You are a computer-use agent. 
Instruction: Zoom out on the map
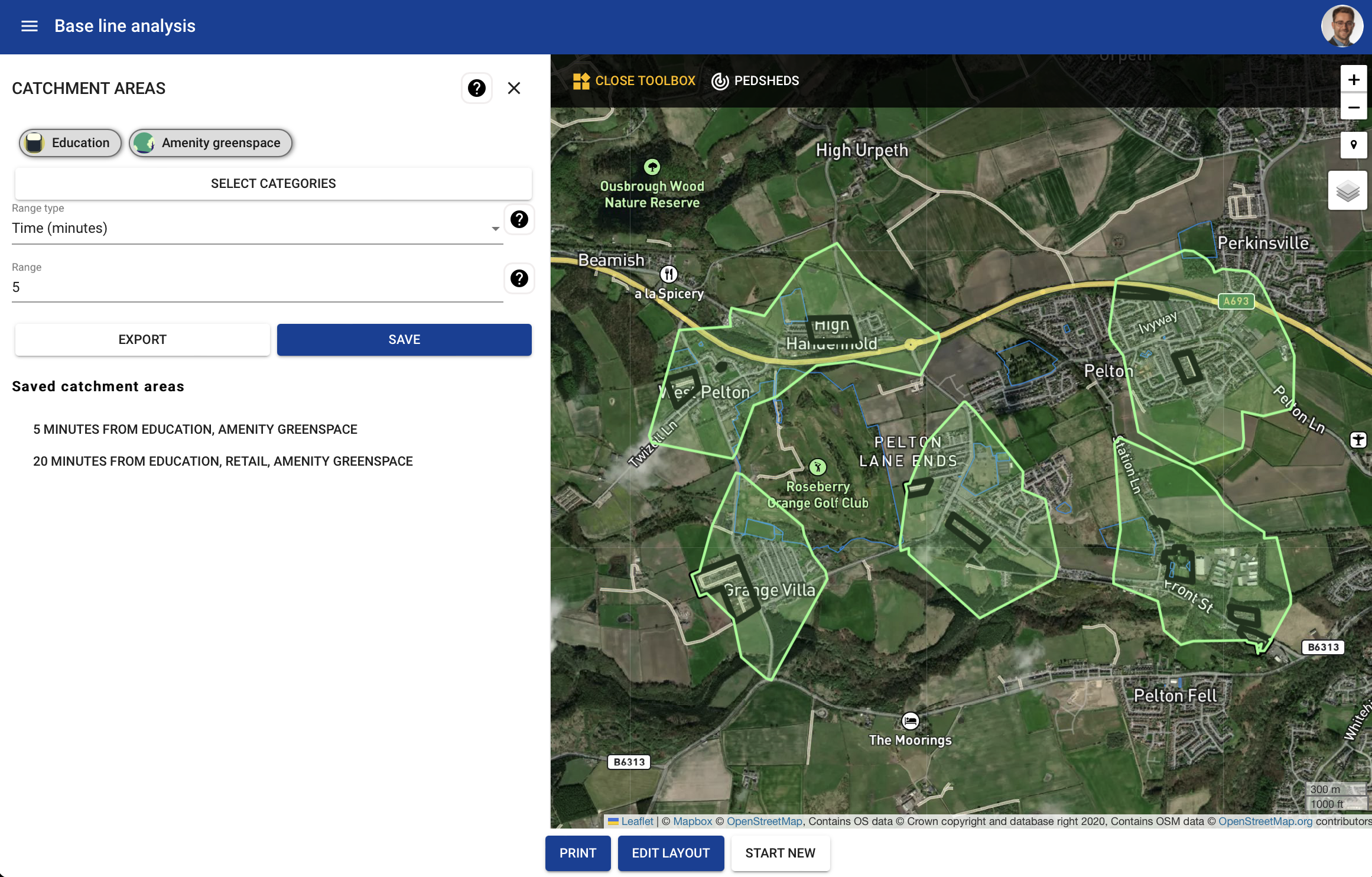coord(1354,107)
